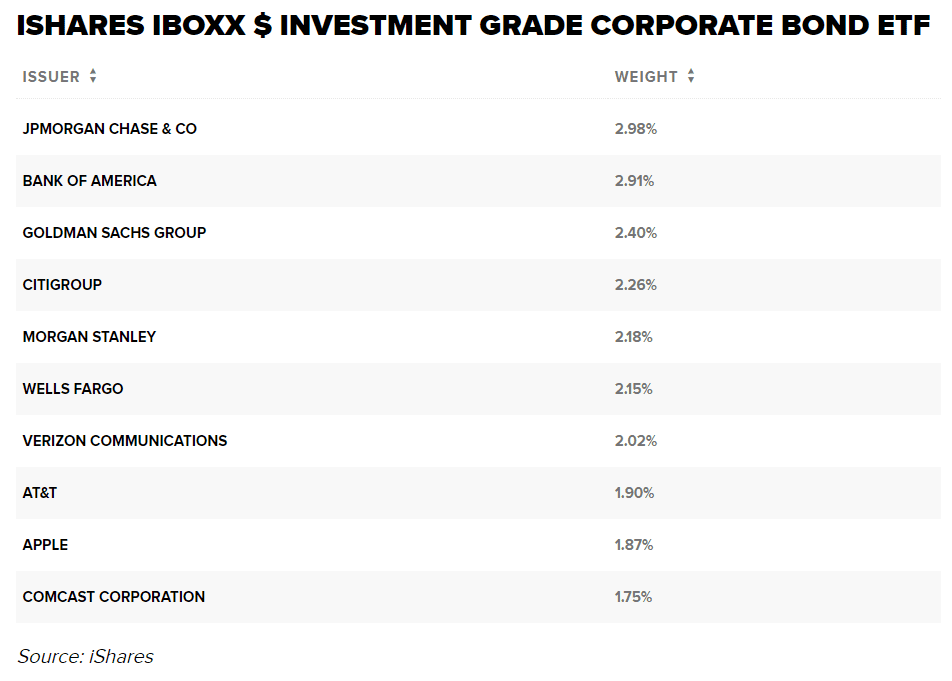Click the Morgan Stanley issuer name
This screenshot has width=952, height=681.
click(x=89, y=337)
